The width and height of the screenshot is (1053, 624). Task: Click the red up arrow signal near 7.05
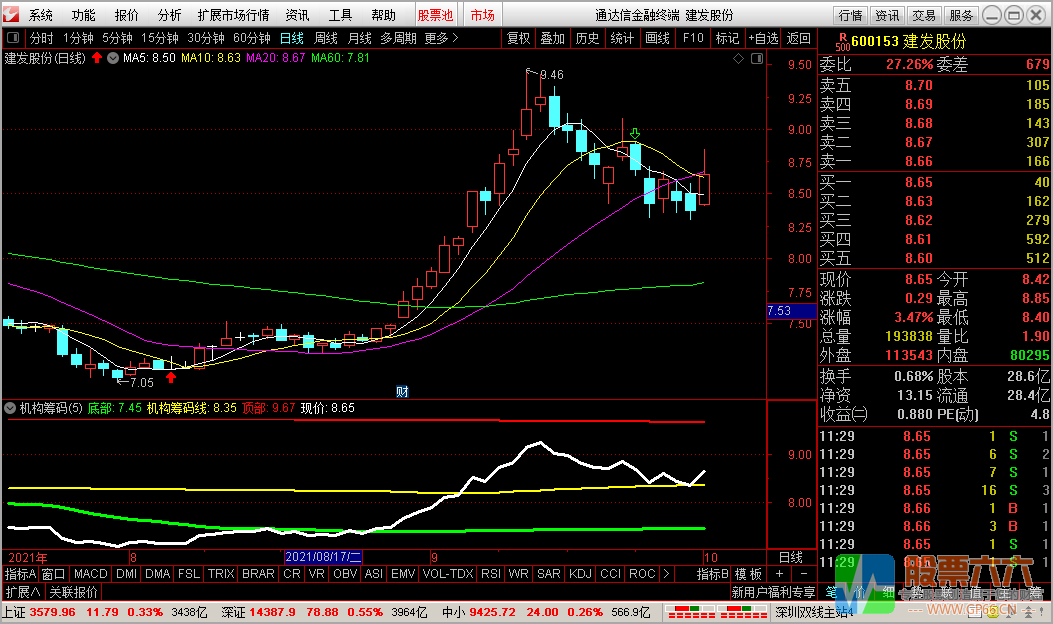tap(171, 377)
